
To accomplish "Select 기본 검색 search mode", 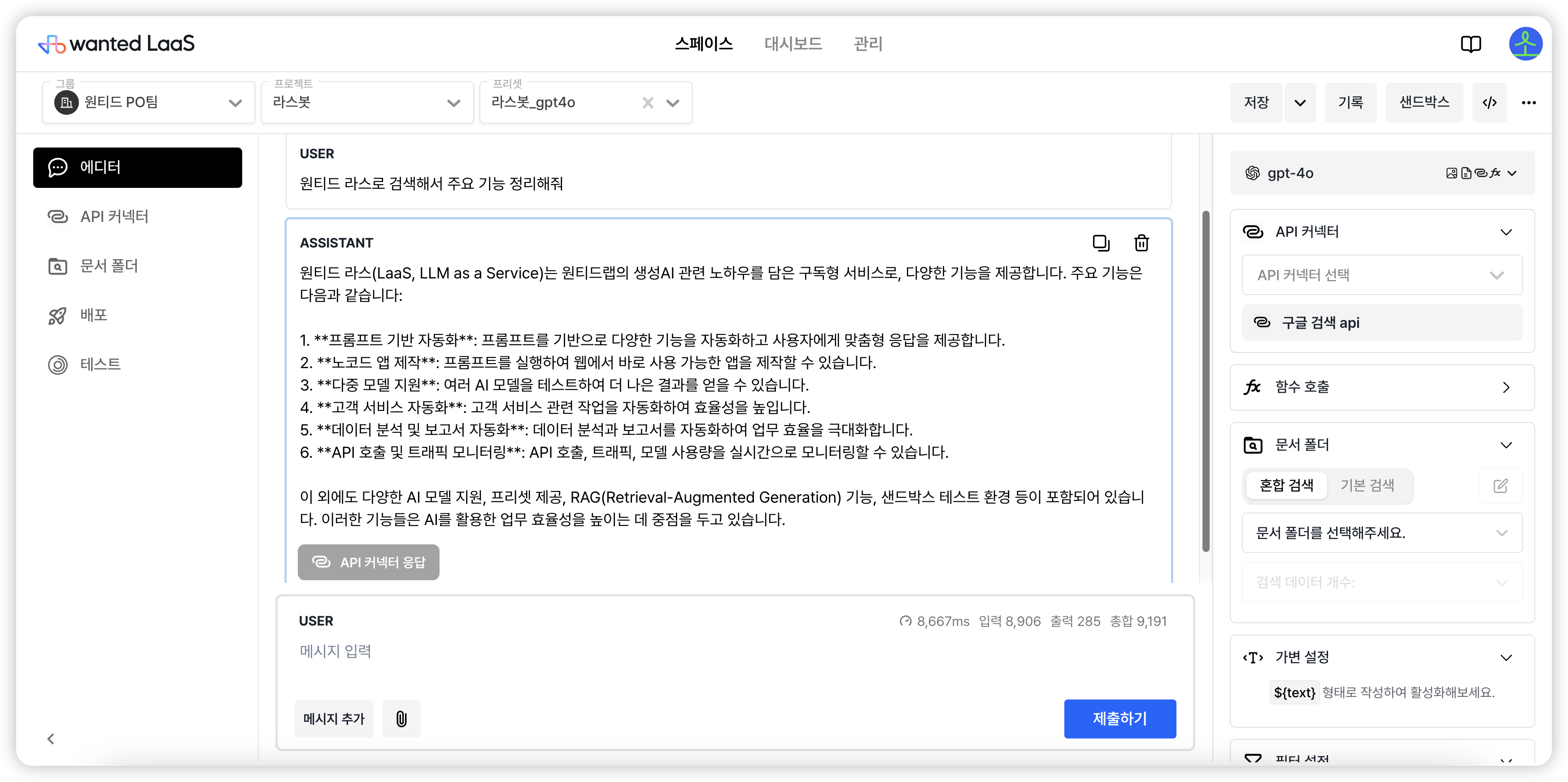I will point(1367,486).
